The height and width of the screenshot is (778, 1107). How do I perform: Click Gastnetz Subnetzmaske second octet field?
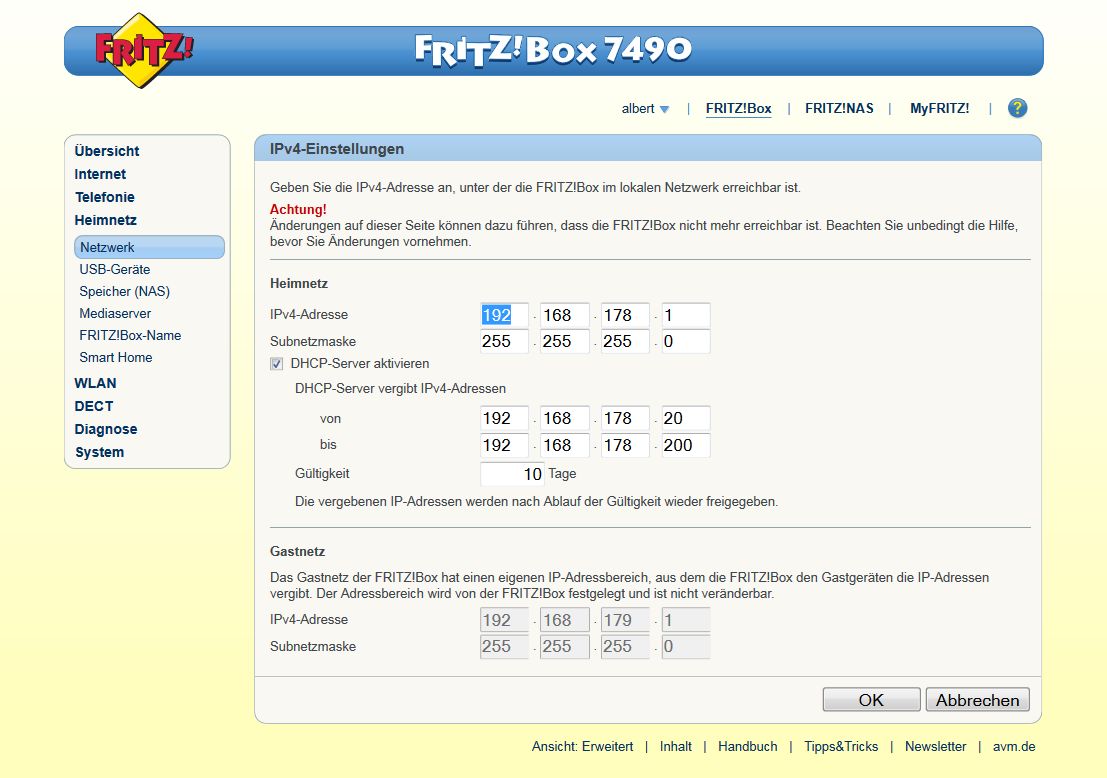click(565, 646)
